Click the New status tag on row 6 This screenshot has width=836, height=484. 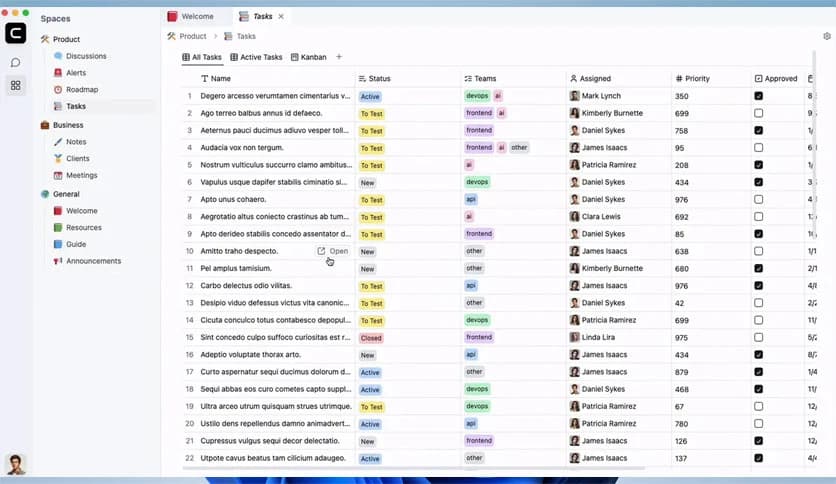pyautogui.click(x=367, y=183)
